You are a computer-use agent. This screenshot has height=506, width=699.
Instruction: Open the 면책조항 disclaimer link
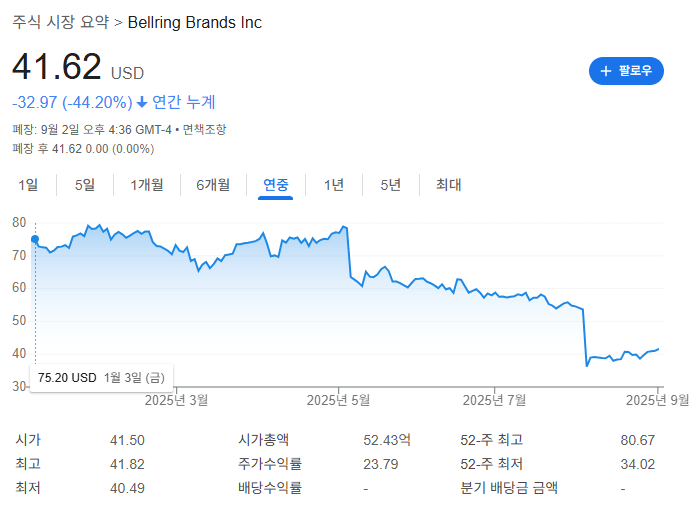coord(204,129)
